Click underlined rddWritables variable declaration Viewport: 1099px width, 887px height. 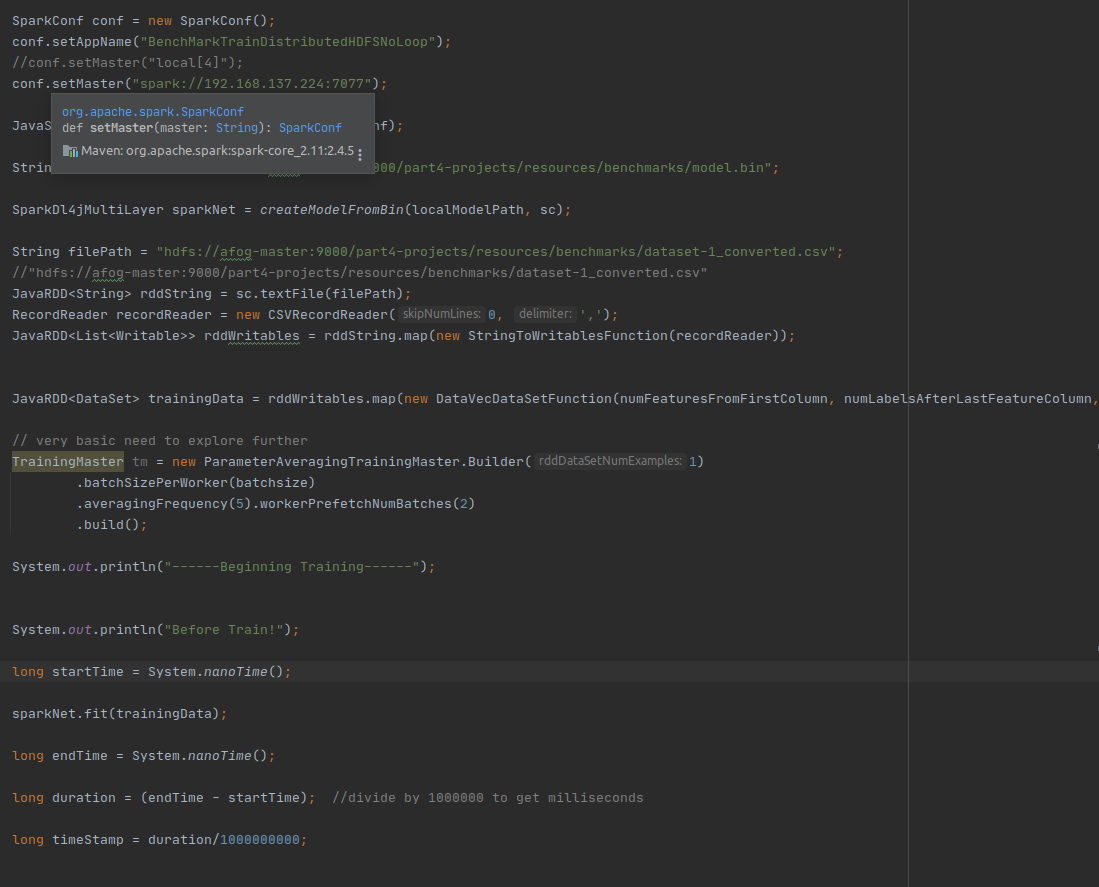coord(252,336)
